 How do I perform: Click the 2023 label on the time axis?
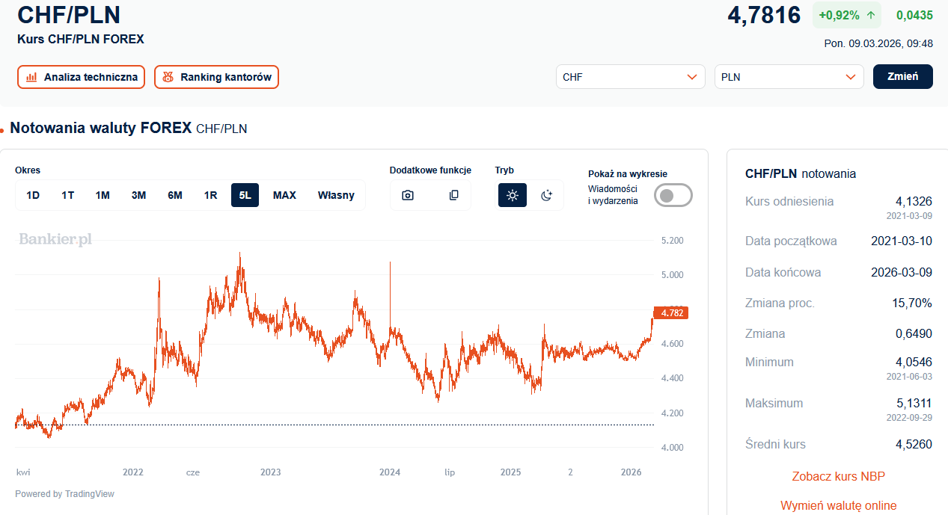pos(270,472)
